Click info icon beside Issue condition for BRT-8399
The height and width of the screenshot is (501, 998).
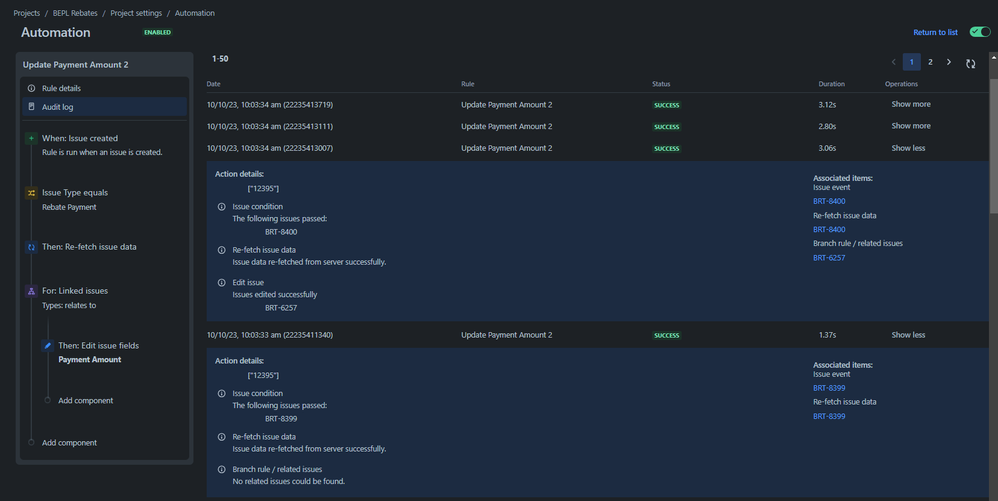221,393
